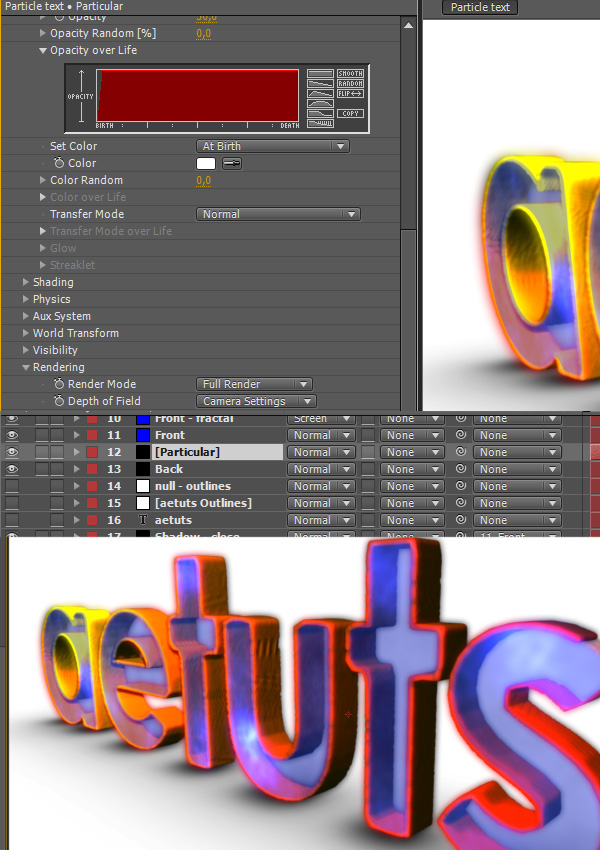This screenshot has height=850, width=600.
Task: Collapse the Rendering group
Action: point(25,367)
